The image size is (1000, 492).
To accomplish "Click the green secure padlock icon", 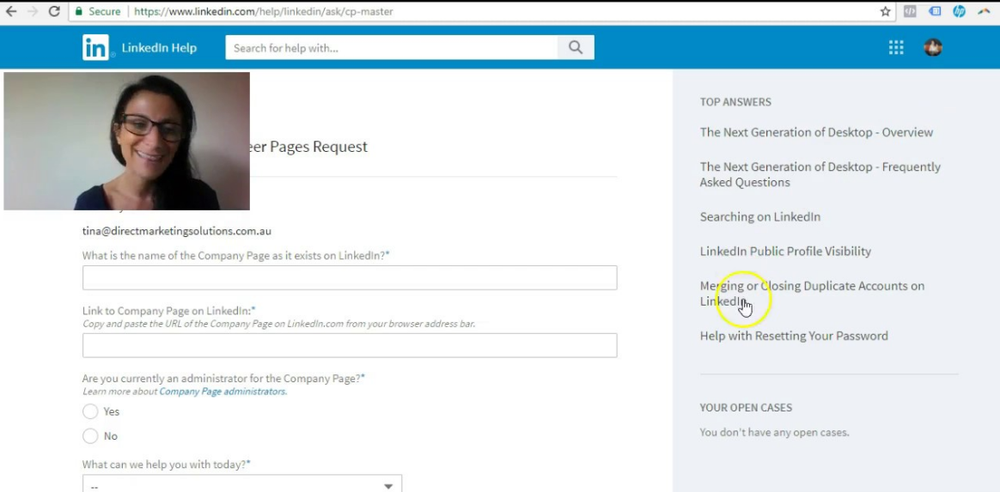I will point(78,11).
